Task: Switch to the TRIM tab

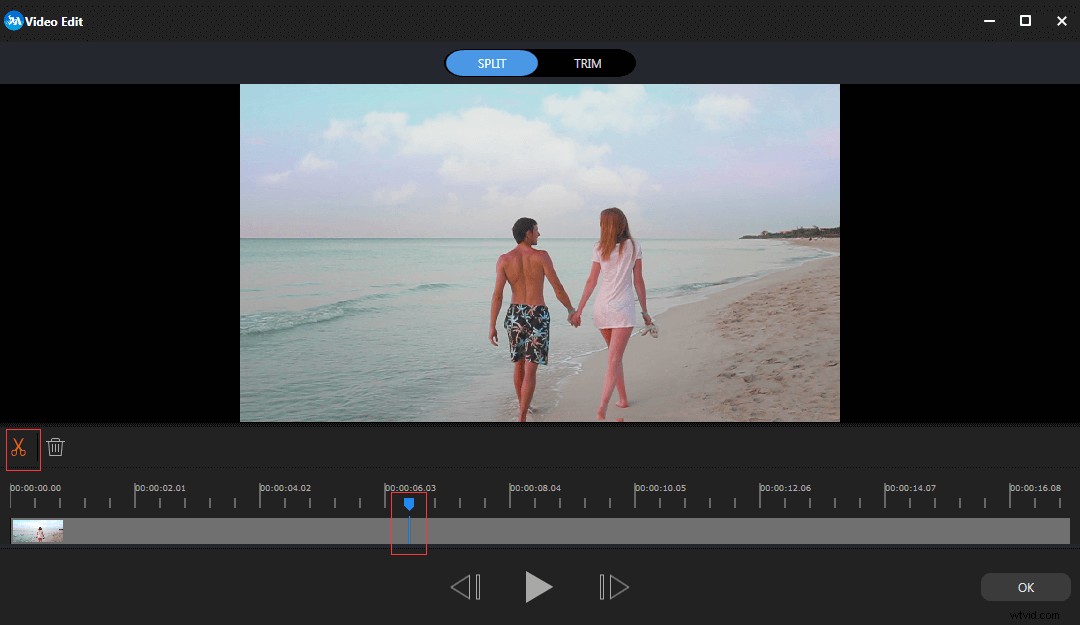Action: 587,63
